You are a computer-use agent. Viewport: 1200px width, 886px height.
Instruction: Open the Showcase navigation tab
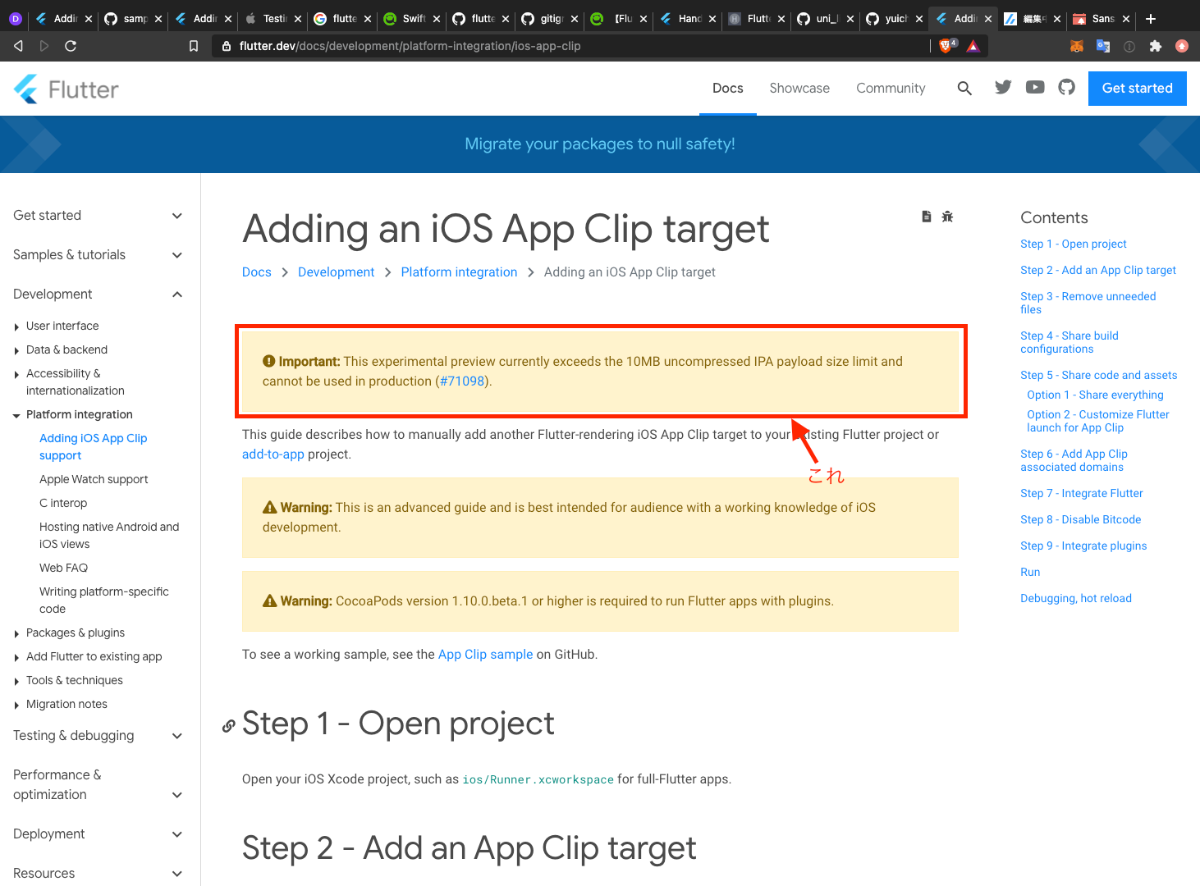click(799, 88)
